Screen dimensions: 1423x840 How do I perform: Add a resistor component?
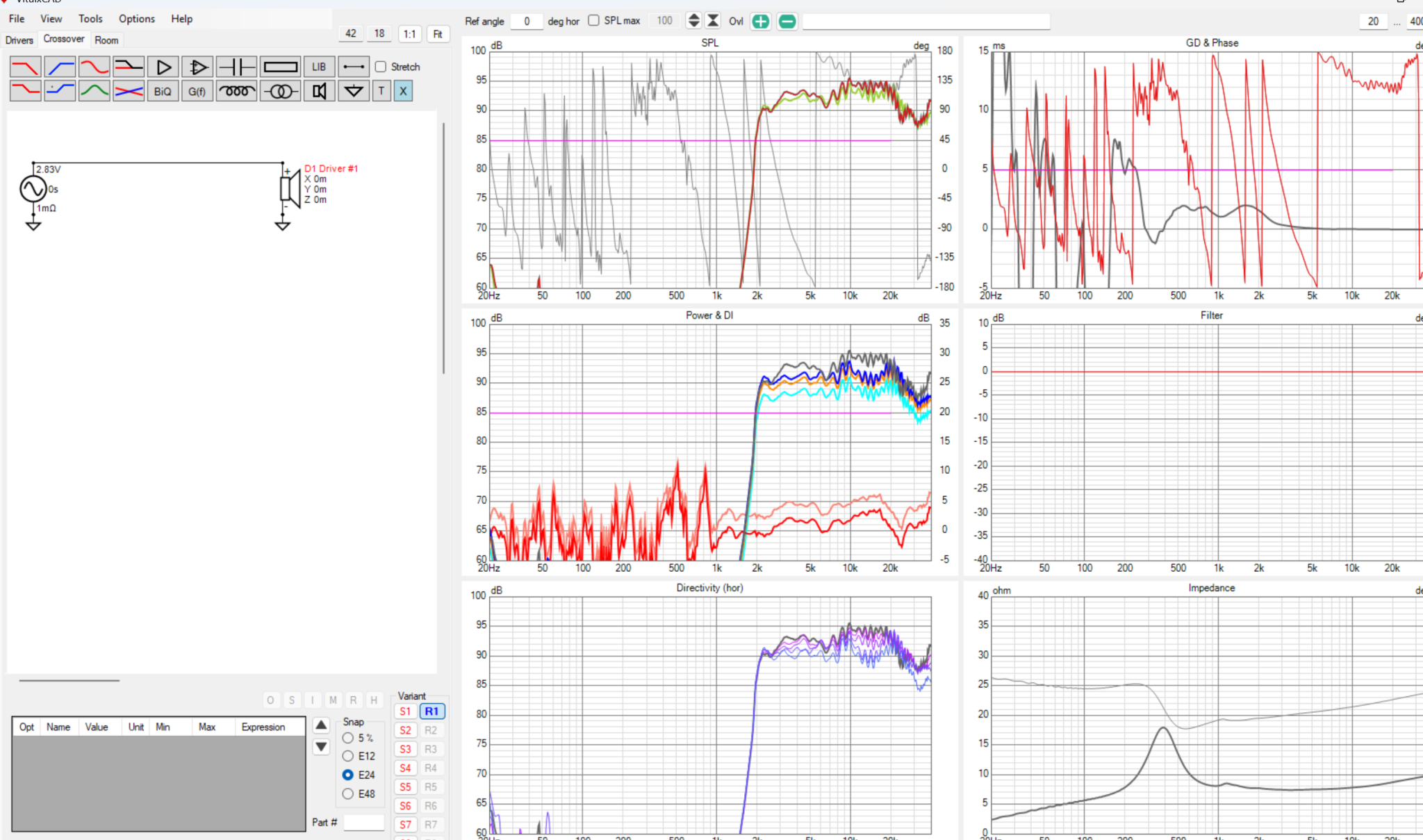[281, 67]
